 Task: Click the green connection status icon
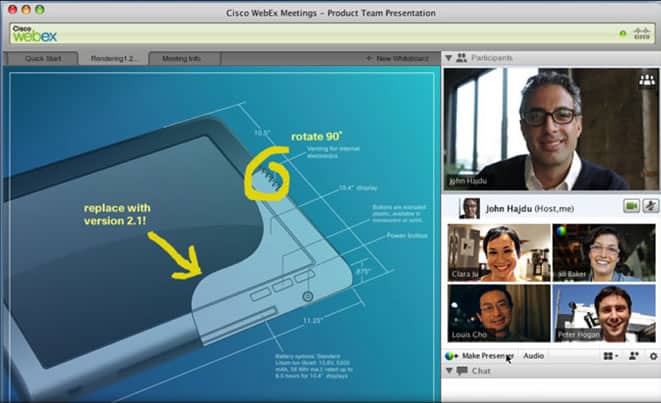point(623,33)
